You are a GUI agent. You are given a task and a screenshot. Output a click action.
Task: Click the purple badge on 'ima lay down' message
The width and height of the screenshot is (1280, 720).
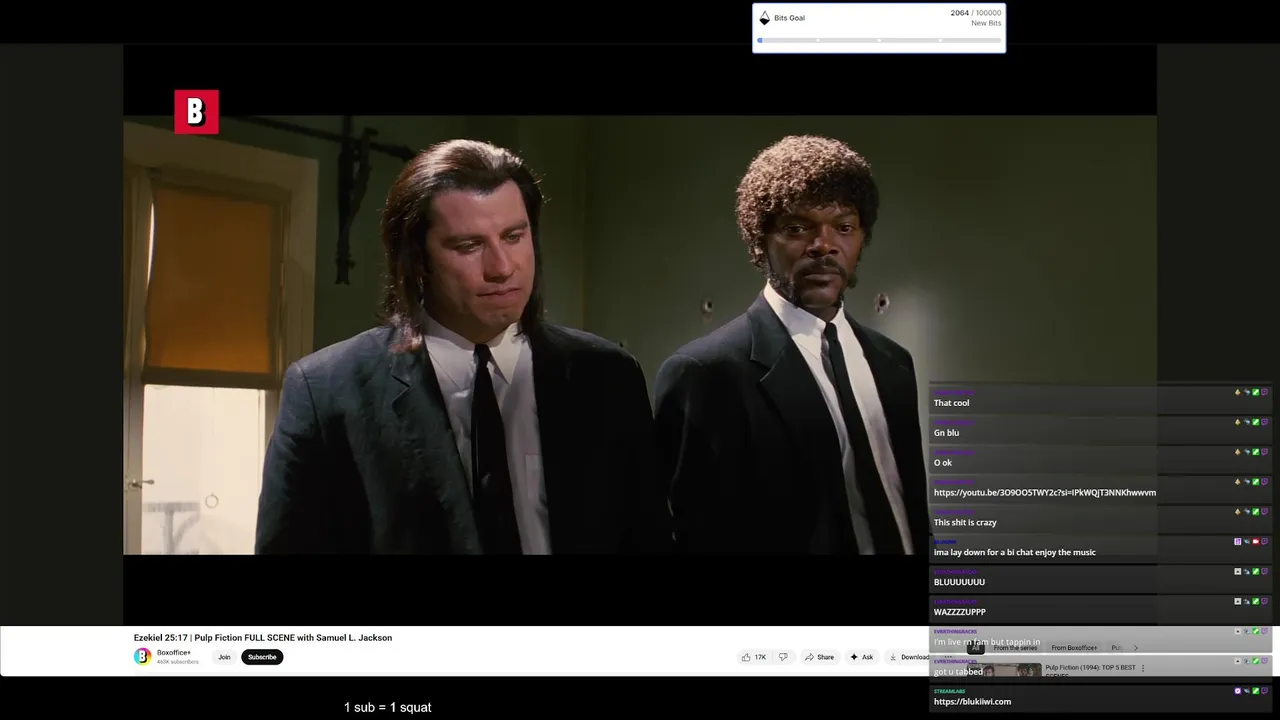pos(1237,541)
